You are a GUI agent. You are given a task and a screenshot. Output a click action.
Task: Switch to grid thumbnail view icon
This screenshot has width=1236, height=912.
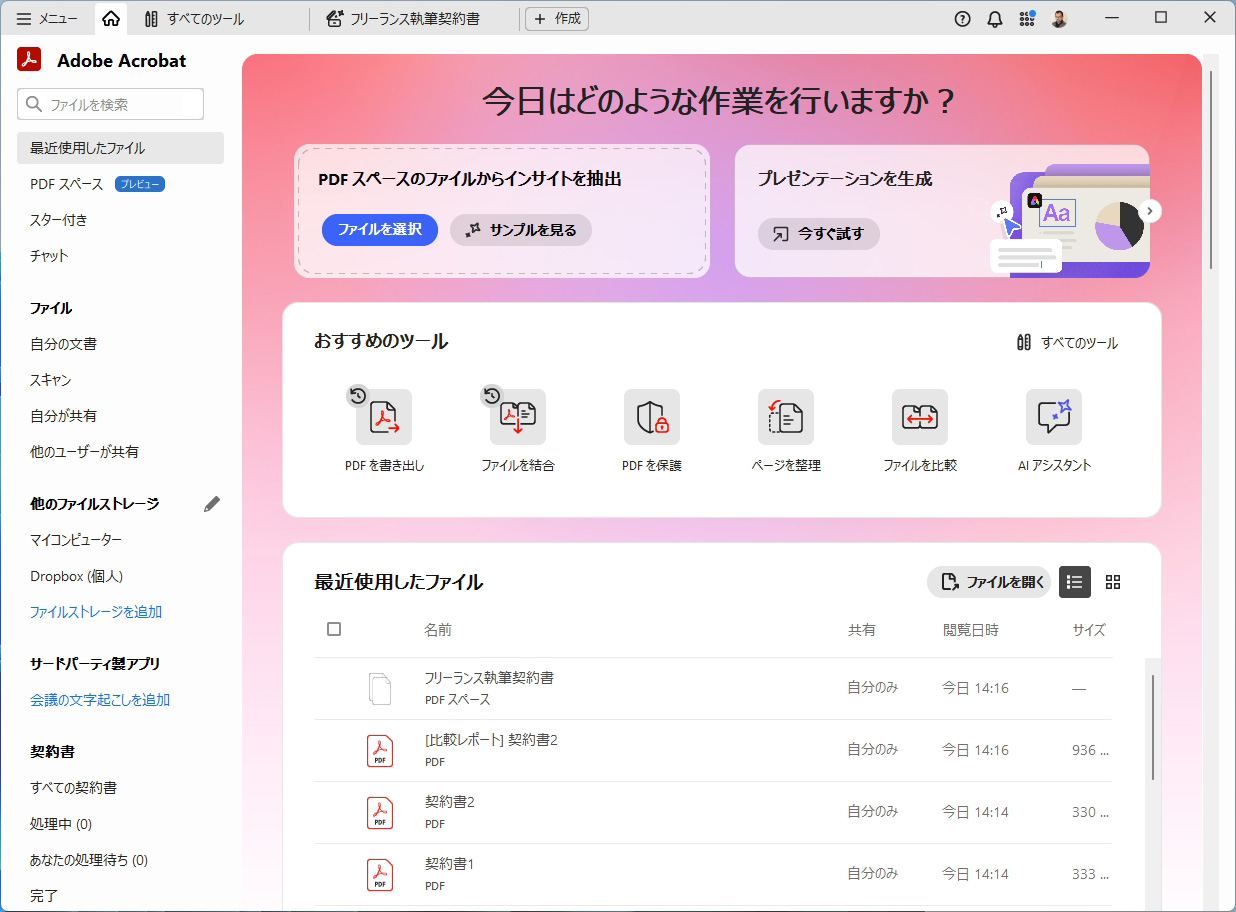click(x=1113, y=582)
